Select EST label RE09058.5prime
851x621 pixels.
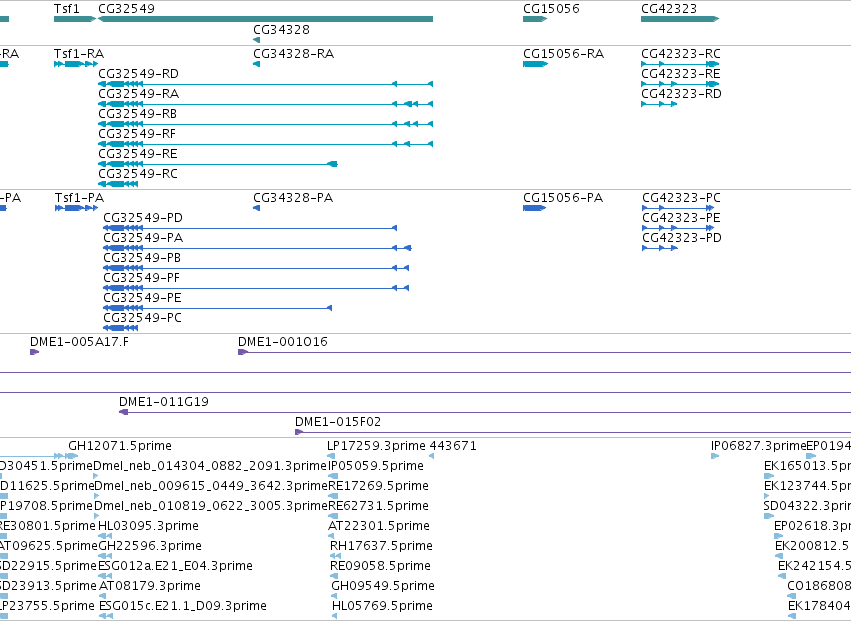380,567
